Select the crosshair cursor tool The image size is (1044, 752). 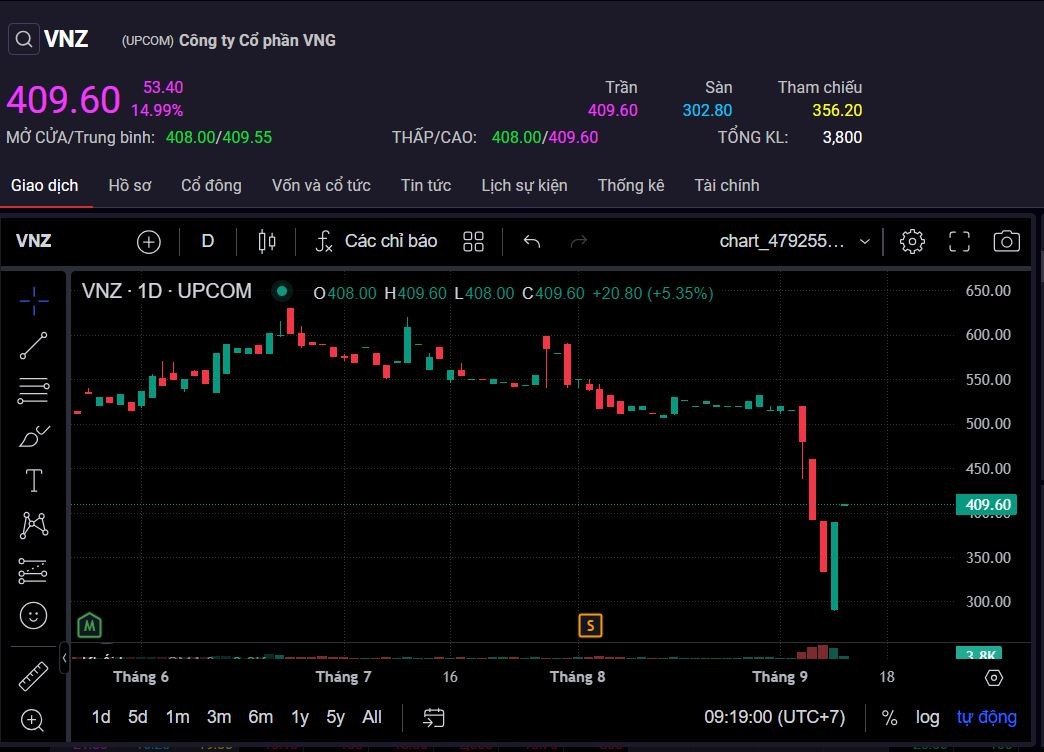coord(33,299)
